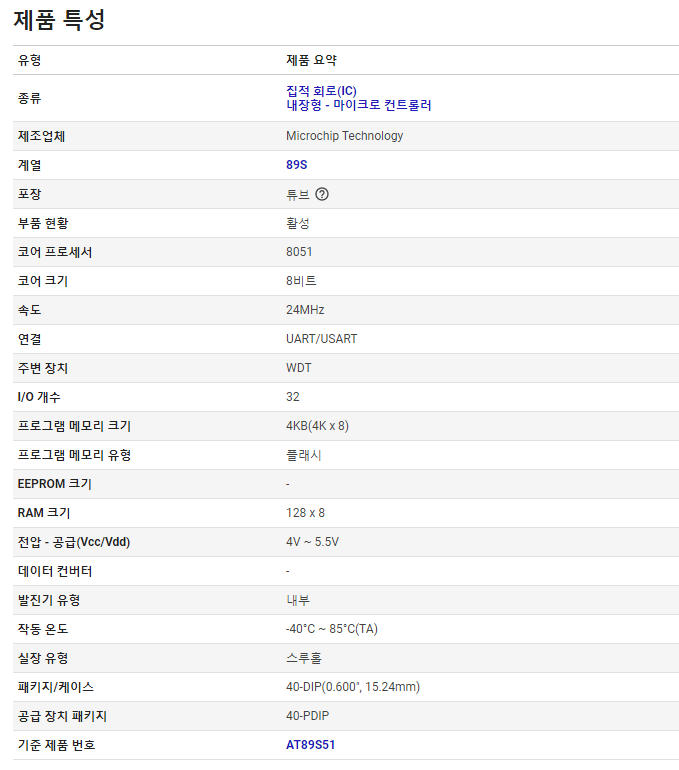Select the 128 x 8 RAM value
Image resolution: width=679 pixels, height=770 pixels.
306,513
